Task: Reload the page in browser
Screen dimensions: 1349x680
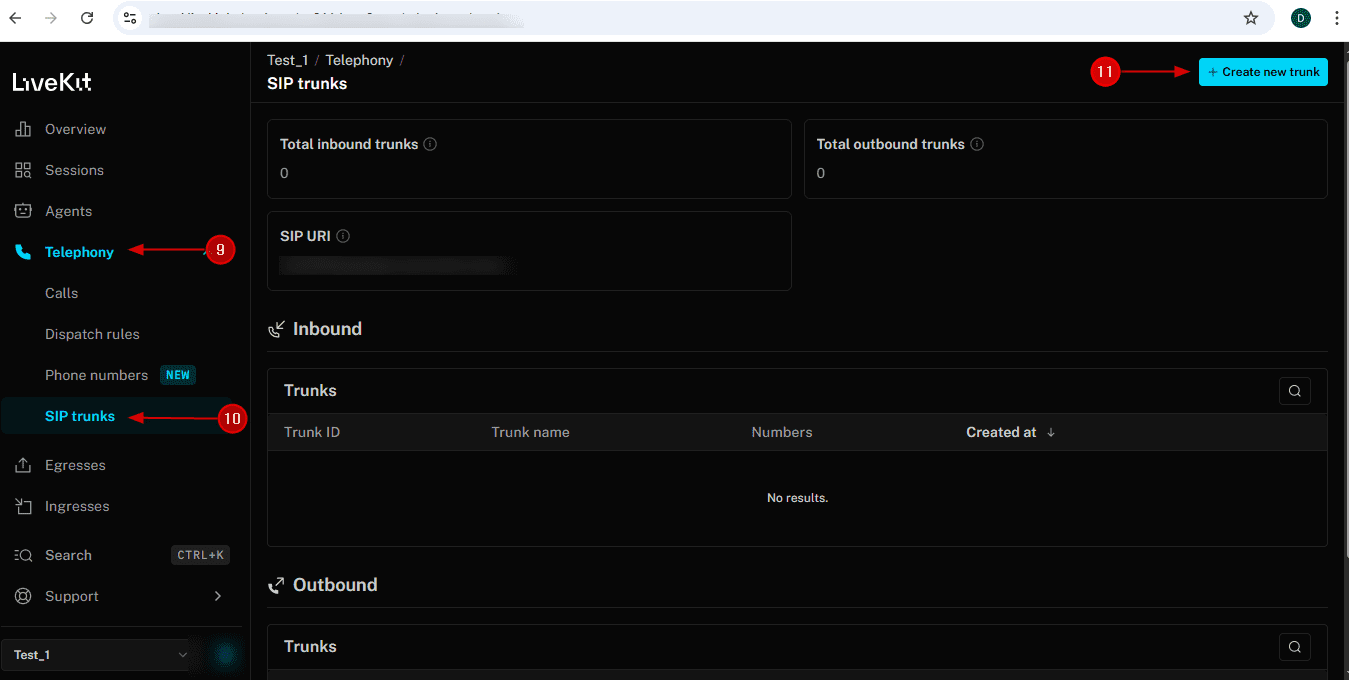Action: pyautogui.click(x=87, y=18)
